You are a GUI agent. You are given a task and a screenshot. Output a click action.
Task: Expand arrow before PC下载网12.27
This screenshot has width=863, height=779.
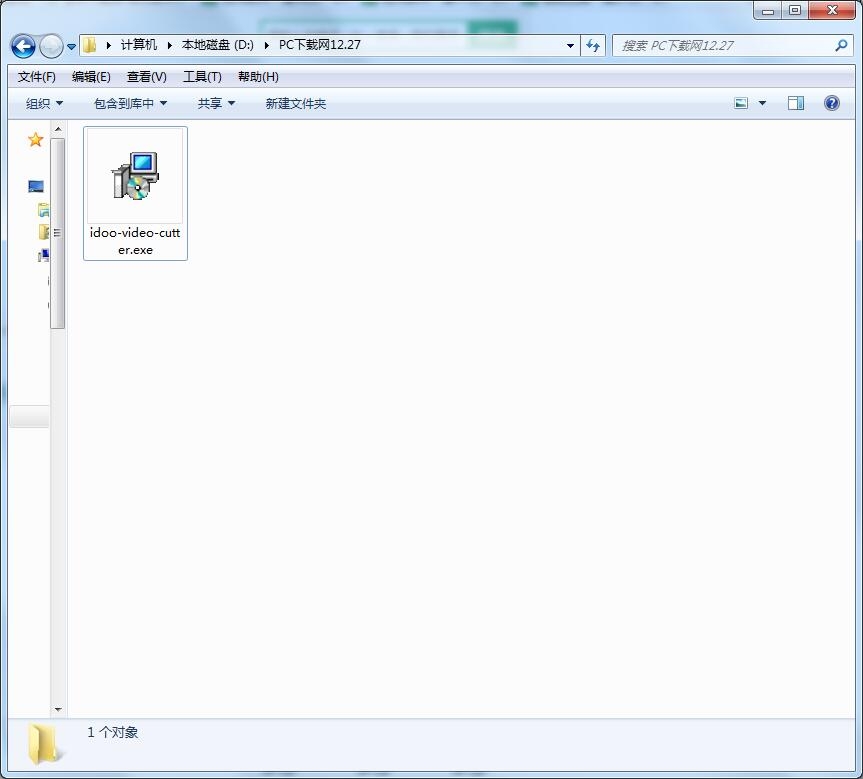coord(266,45)
